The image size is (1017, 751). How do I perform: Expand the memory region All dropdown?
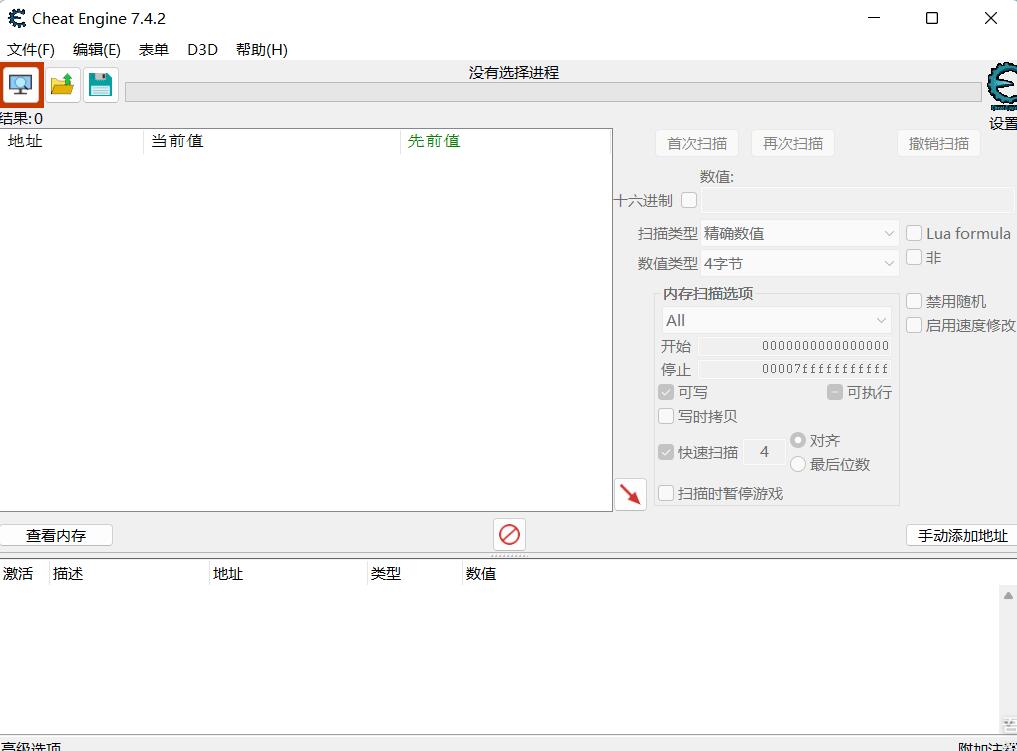(776, 320)
